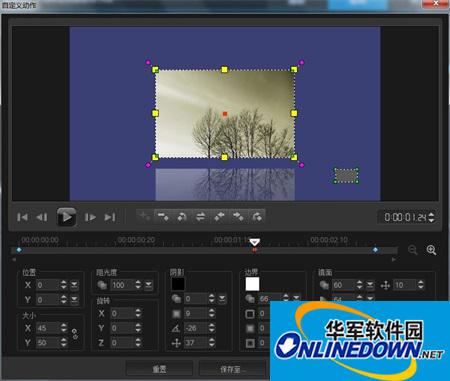
Task: Open the opacity 100 ease dropdown
Action: click(x=148, y=285)
